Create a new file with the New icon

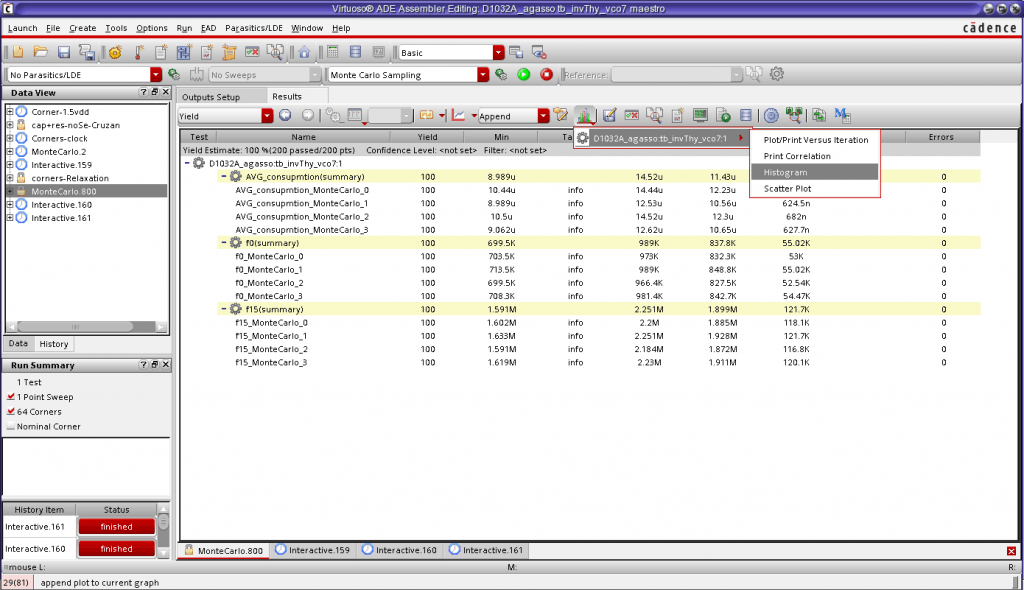(x=18, y=52)
